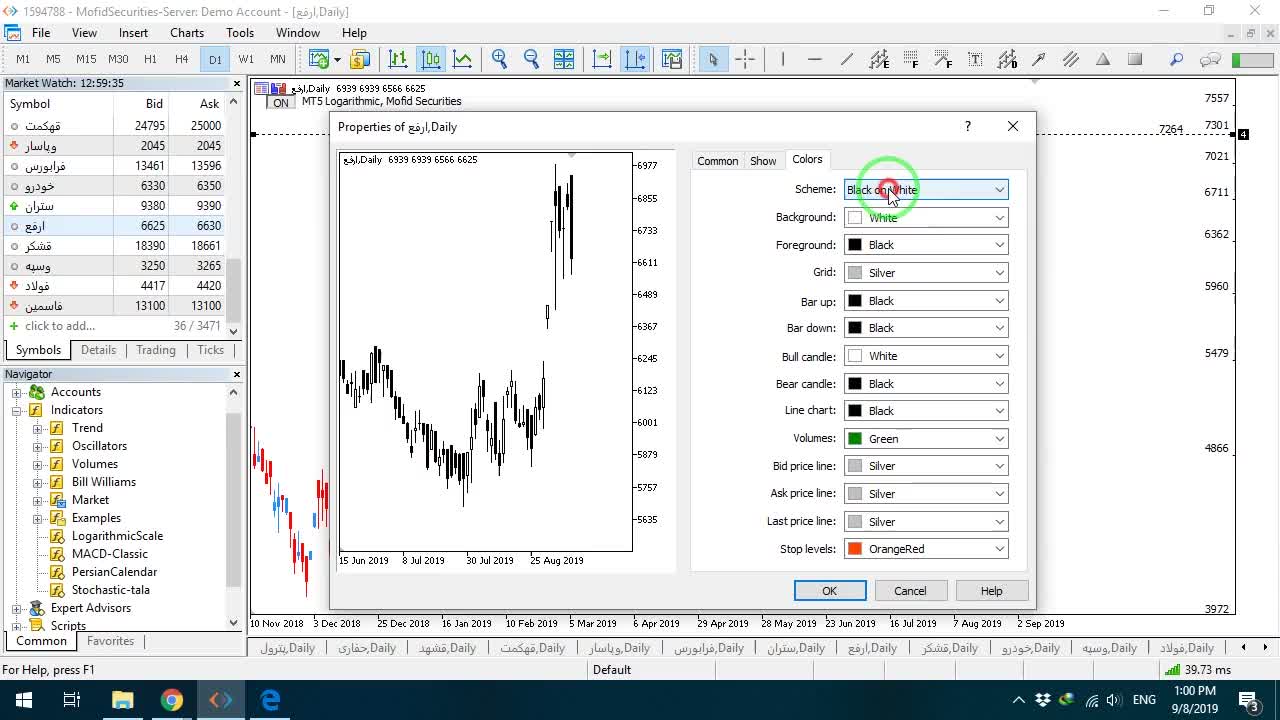Open Chrome from the Windows taskbar
Image resolution: width=1280 pixels, height=720 pixels.
point(172,700)
